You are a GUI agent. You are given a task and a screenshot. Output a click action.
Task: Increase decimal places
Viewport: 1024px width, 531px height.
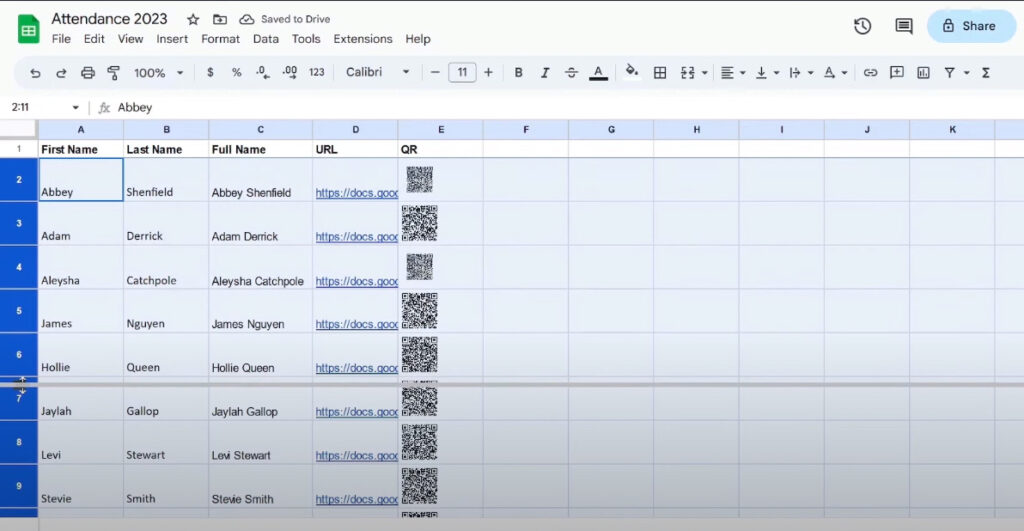click(x=289, y=72)
